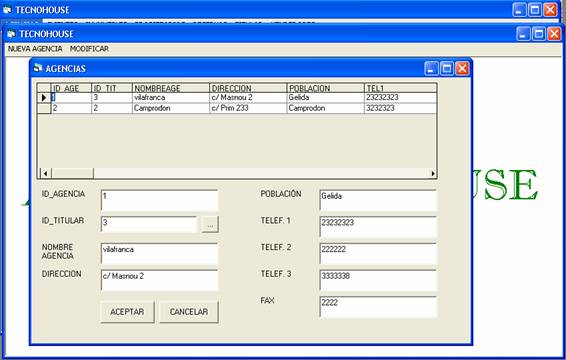Close the AGENCIAS window
566x360 pixels.
pos(462,68)
